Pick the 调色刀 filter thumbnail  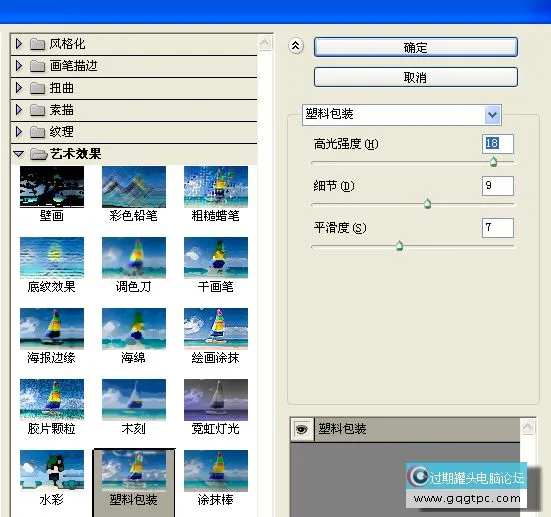coord(134,258)
